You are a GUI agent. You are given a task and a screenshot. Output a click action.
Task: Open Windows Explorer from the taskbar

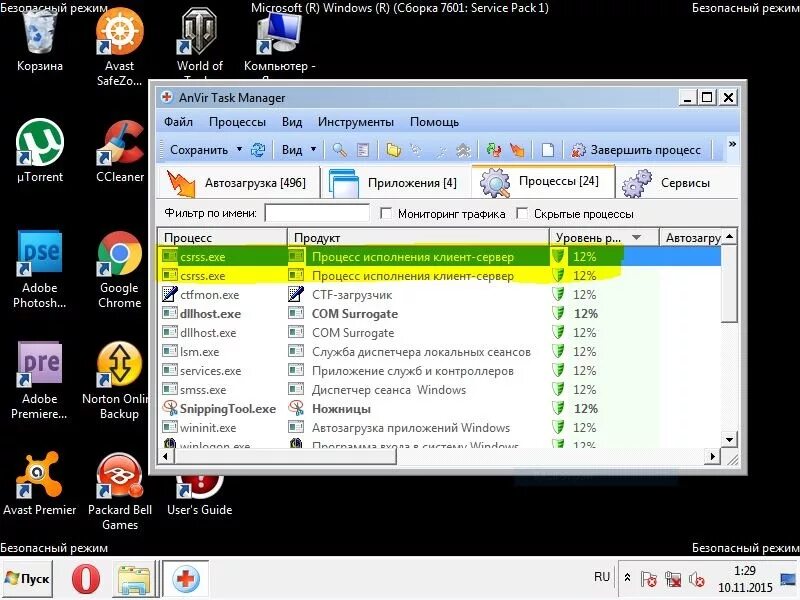(133, 579)
